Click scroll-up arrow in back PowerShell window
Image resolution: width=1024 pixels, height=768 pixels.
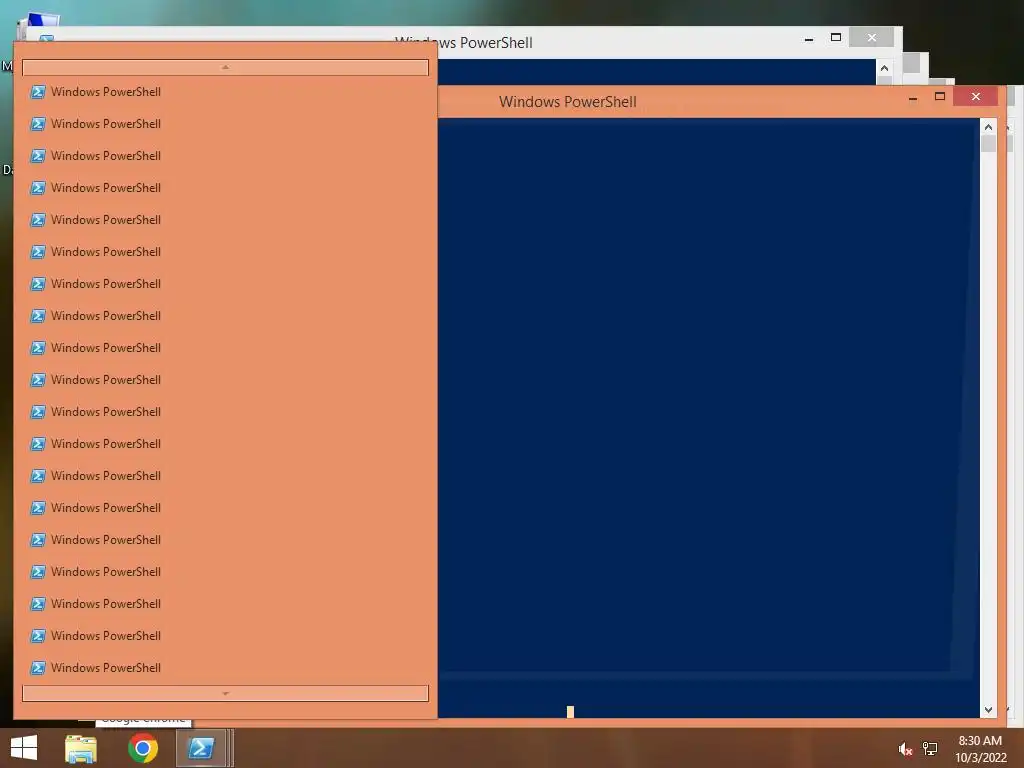click(x=884, y=68)
